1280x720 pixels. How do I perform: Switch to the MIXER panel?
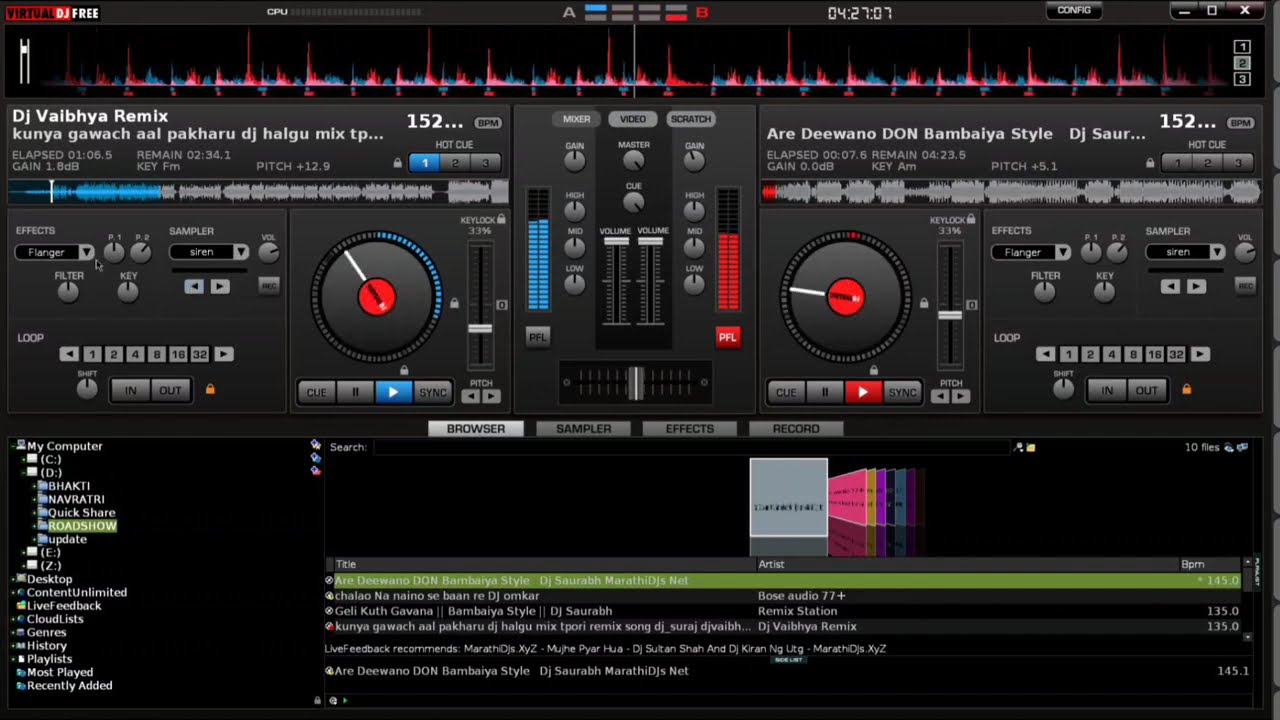pyautogui.click(x=576, y=119)
